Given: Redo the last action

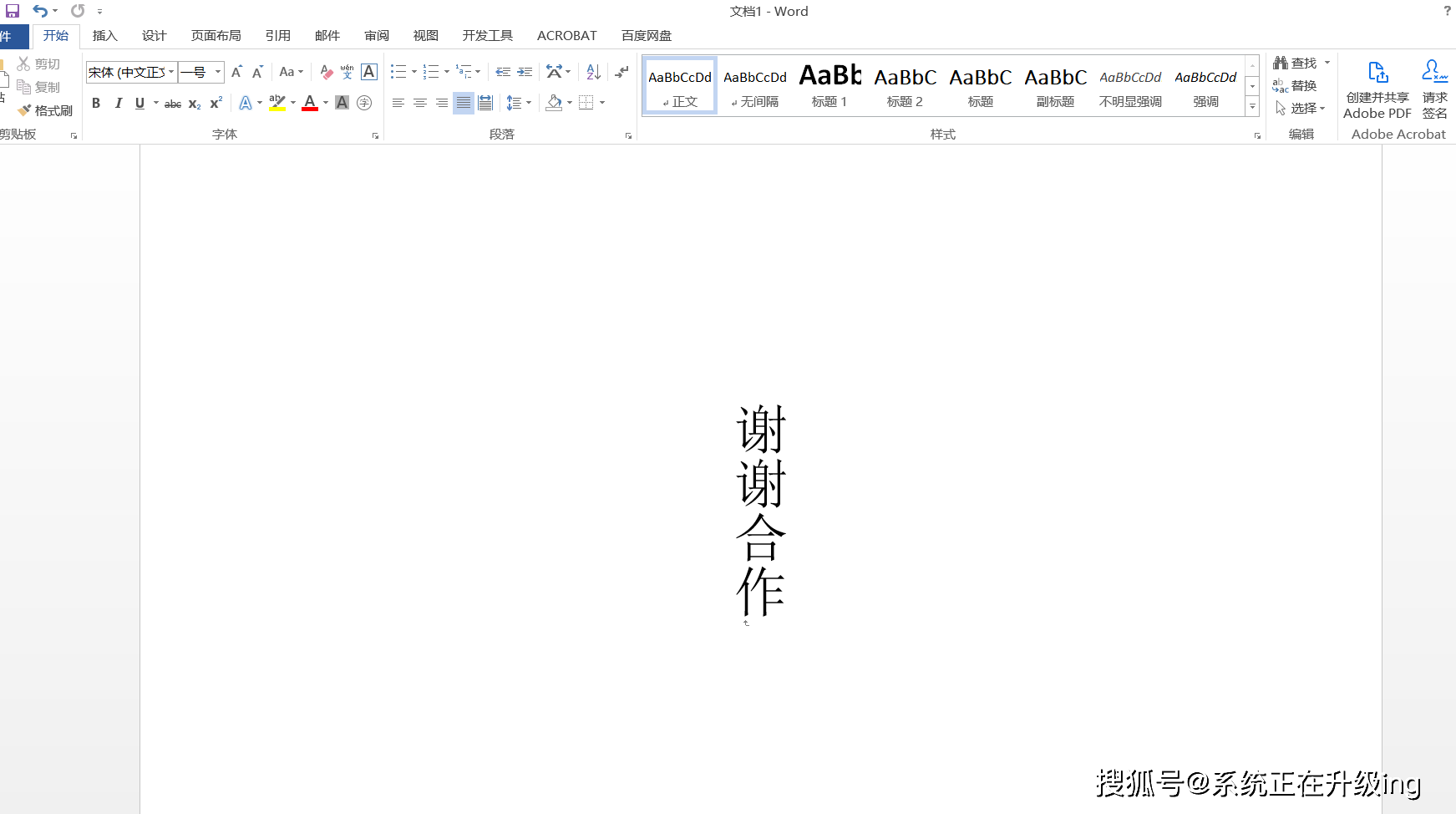Looking at the screenshot, I should (x=78, y=11).
